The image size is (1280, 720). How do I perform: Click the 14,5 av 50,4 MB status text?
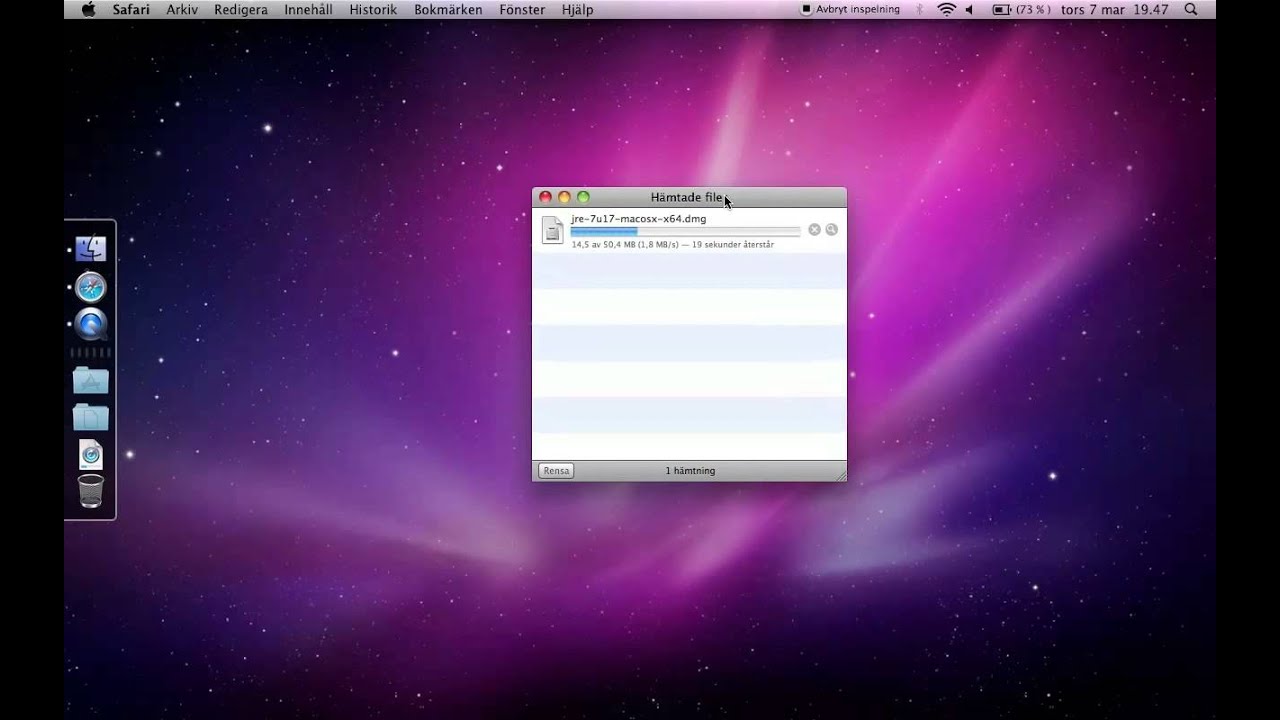[x=672, y=244]
